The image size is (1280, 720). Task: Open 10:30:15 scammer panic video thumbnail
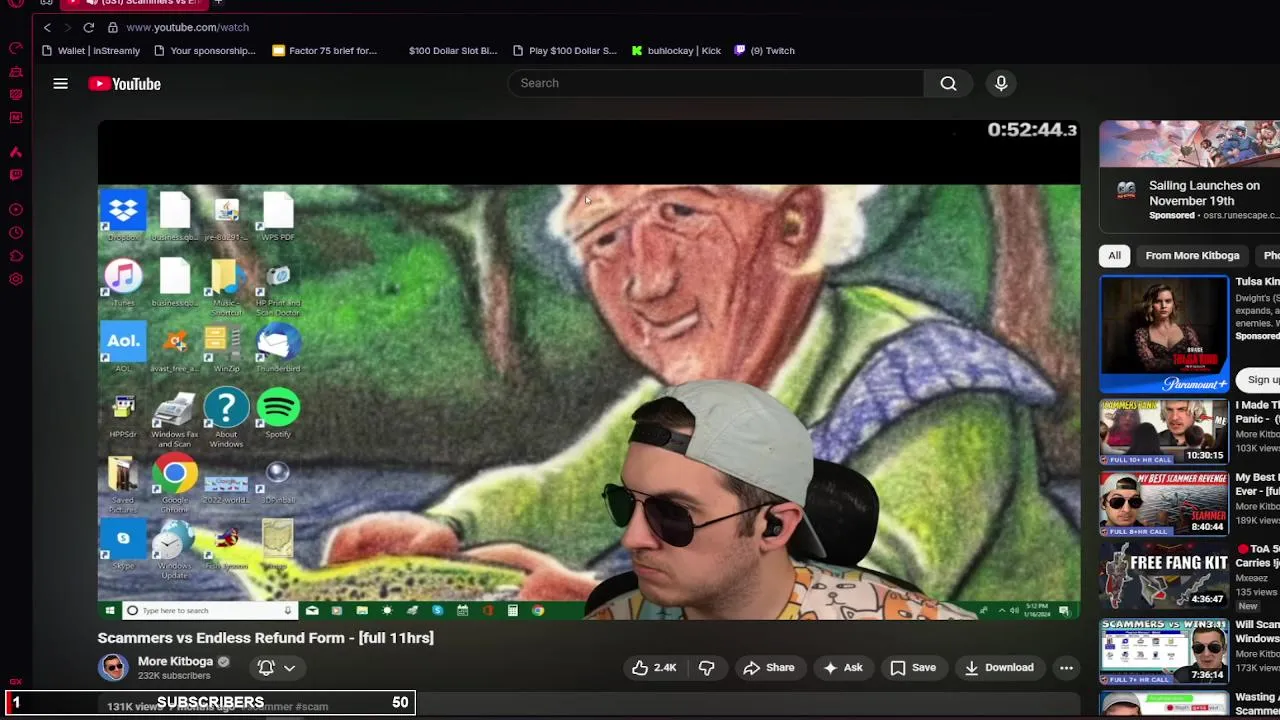1164,432
